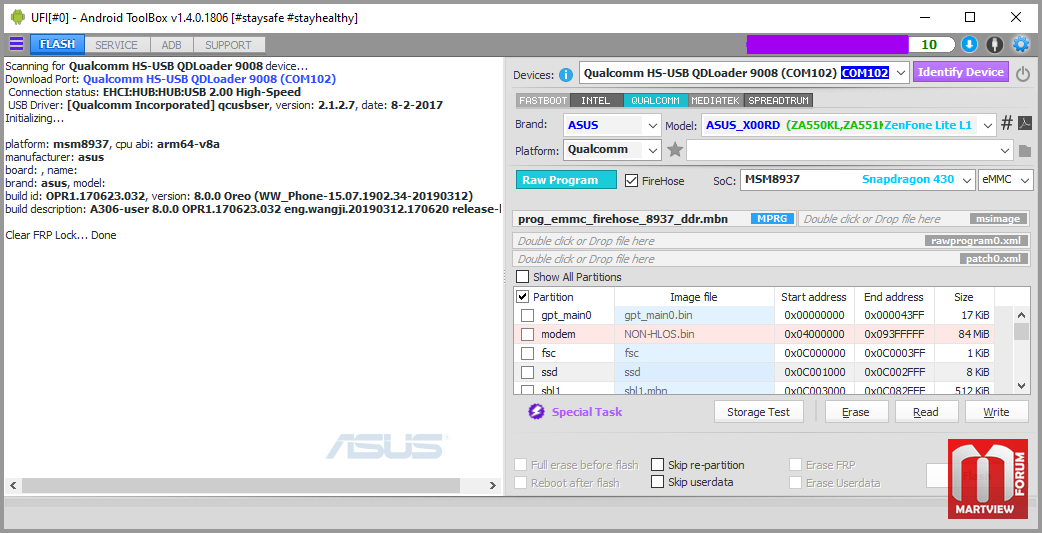Screen dimensions: 1042x533
Task: Enable Skip re-partition
Action: 657,465
